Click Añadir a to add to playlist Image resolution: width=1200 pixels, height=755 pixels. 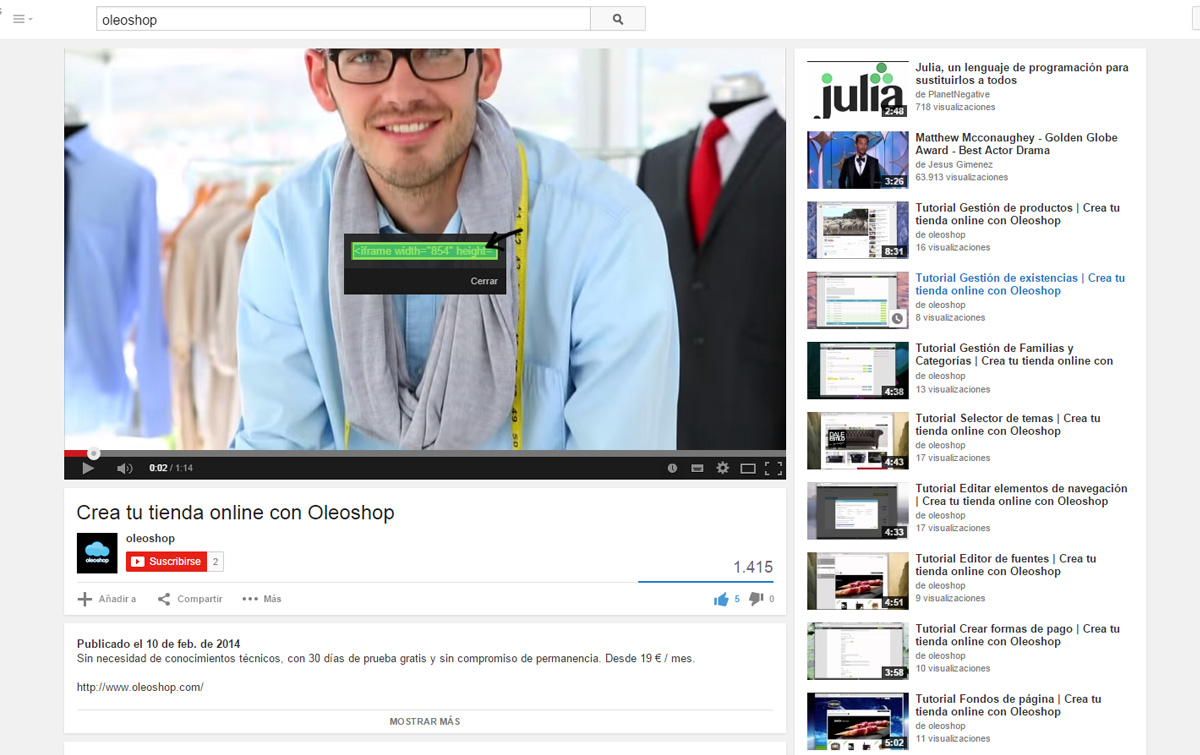click(x=107, y=599)
